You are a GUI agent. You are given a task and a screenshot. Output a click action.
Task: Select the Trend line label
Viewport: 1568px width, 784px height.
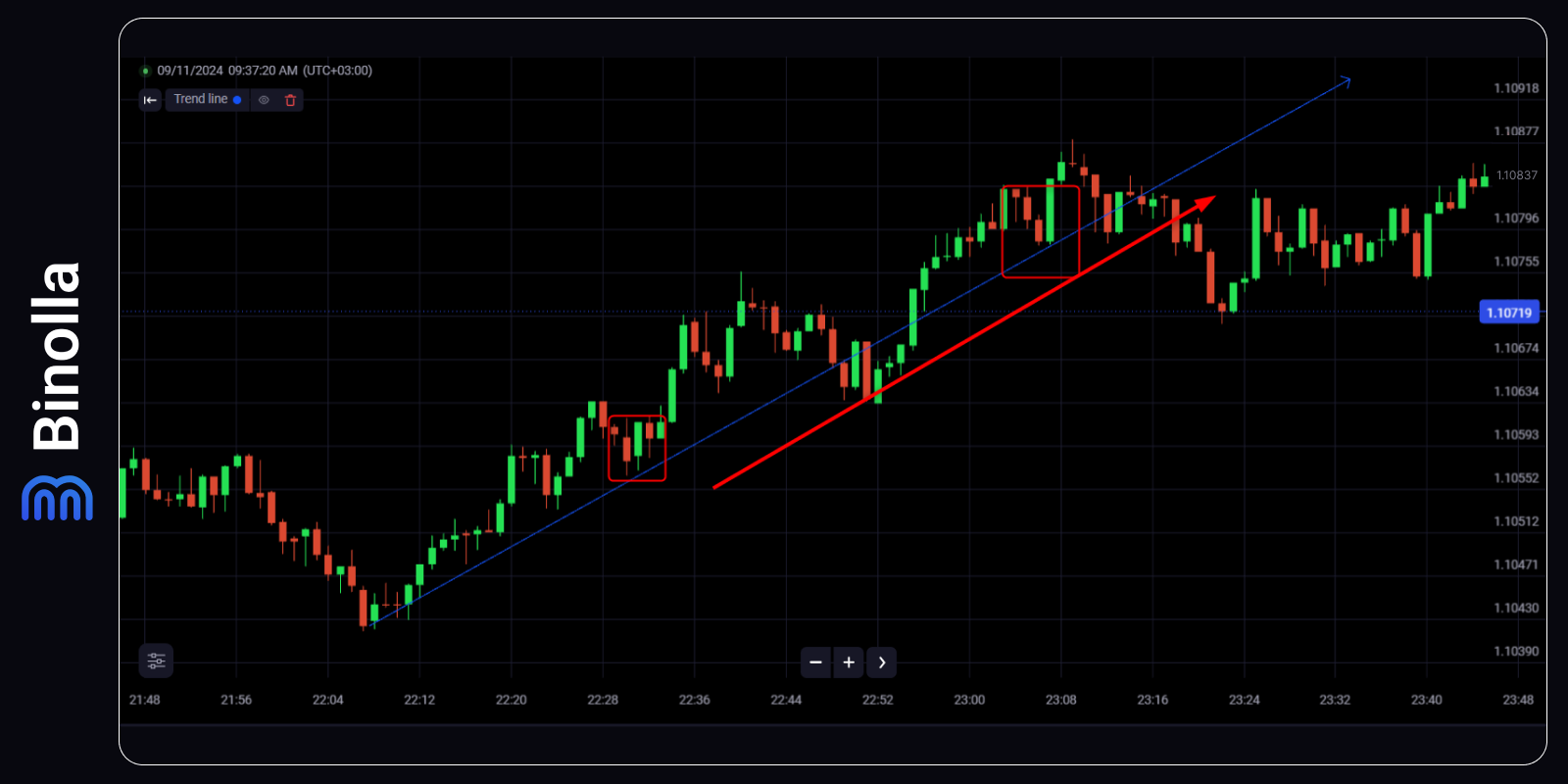pos(200,99)
